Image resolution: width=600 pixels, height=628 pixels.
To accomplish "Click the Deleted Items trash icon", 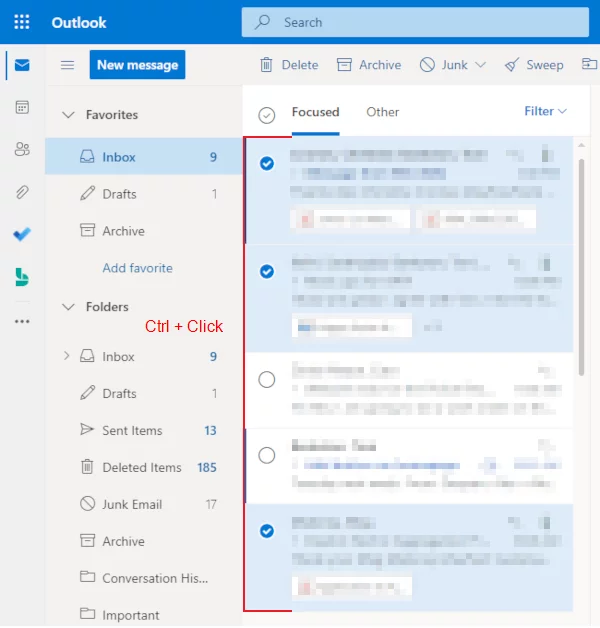I will pyautogui.click(x=87, y=467).
